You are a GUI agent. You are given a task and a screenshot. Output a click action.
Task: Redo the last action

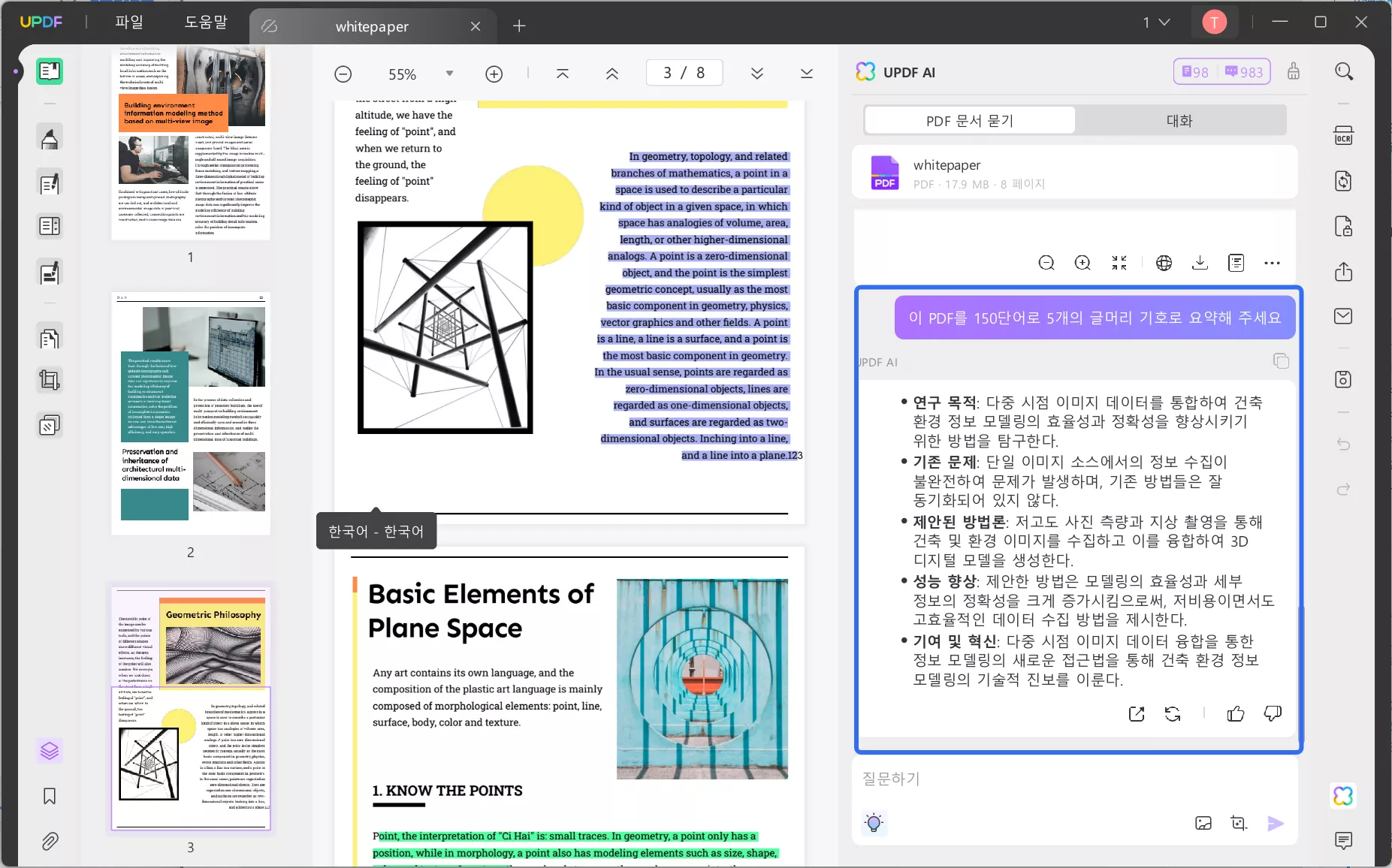tap(1344, 490)
